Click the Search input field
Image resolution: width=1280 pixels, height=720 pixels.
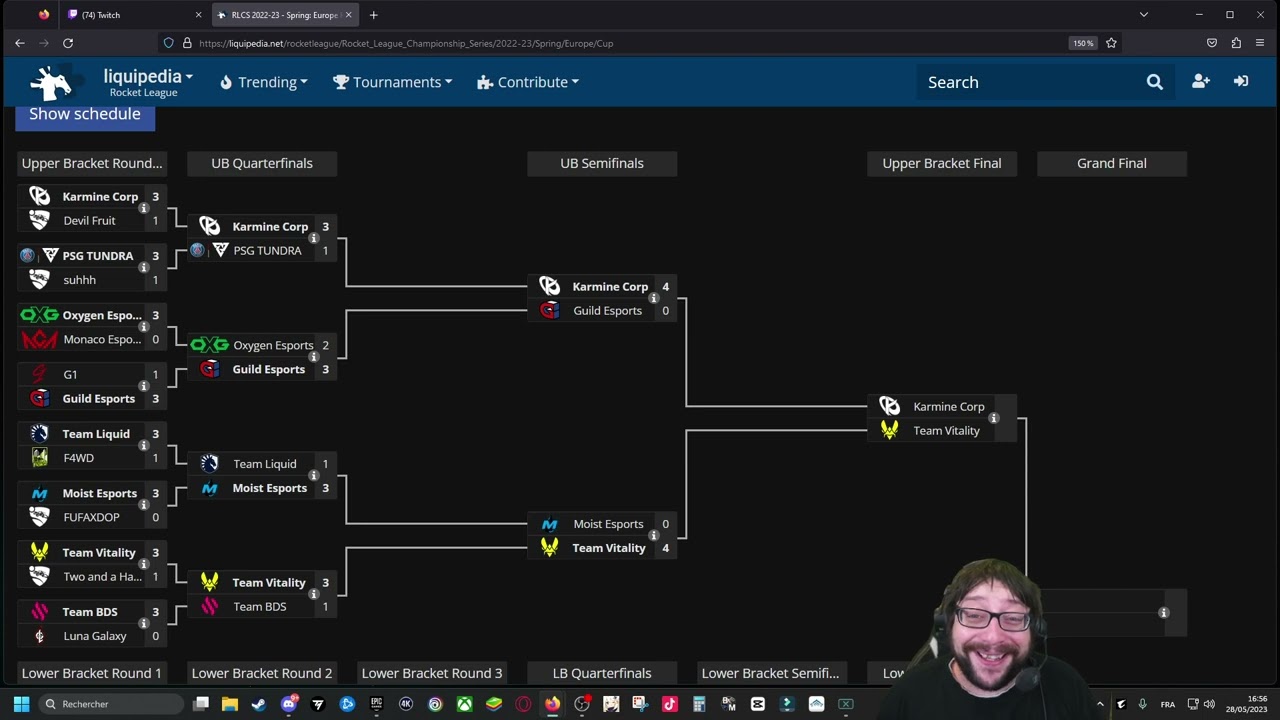1030,82
